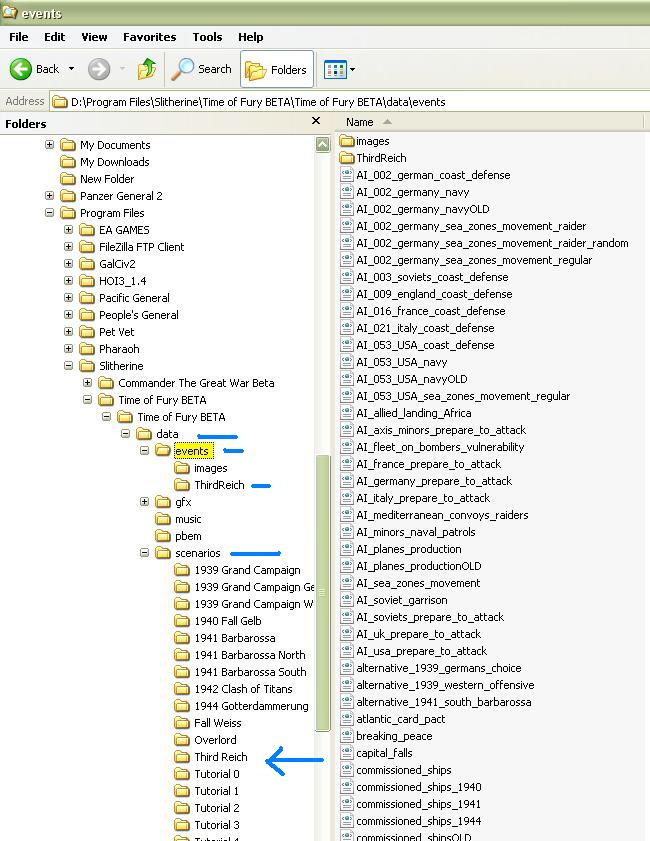Open the Back history dropdown arrow
650x841 pixels.
71,69
